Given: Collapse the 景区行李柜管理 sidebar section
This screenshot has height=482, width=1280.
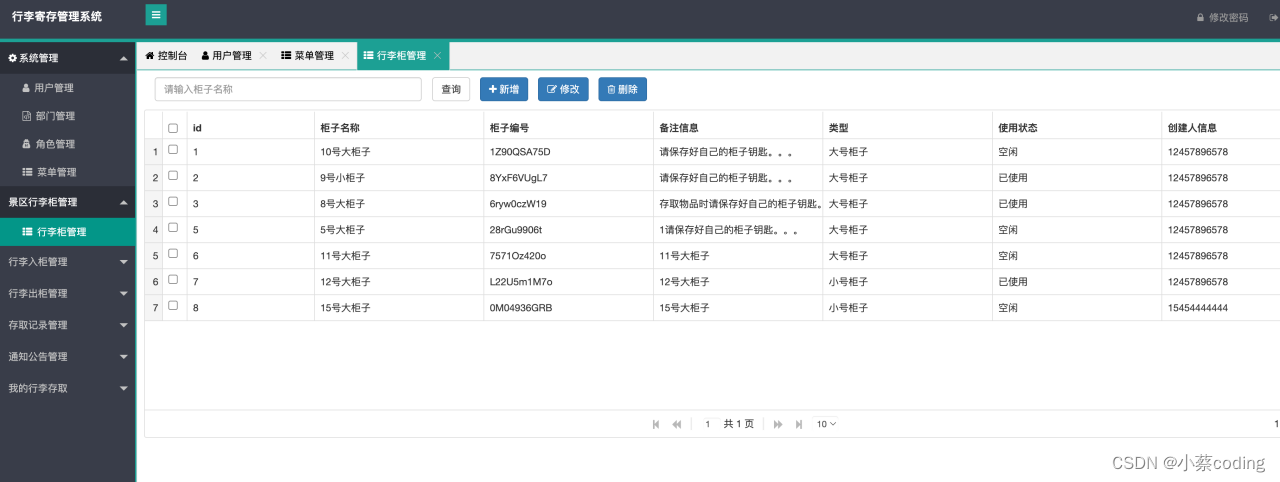Looking at the screenshot, I should (x=67, y=202).
